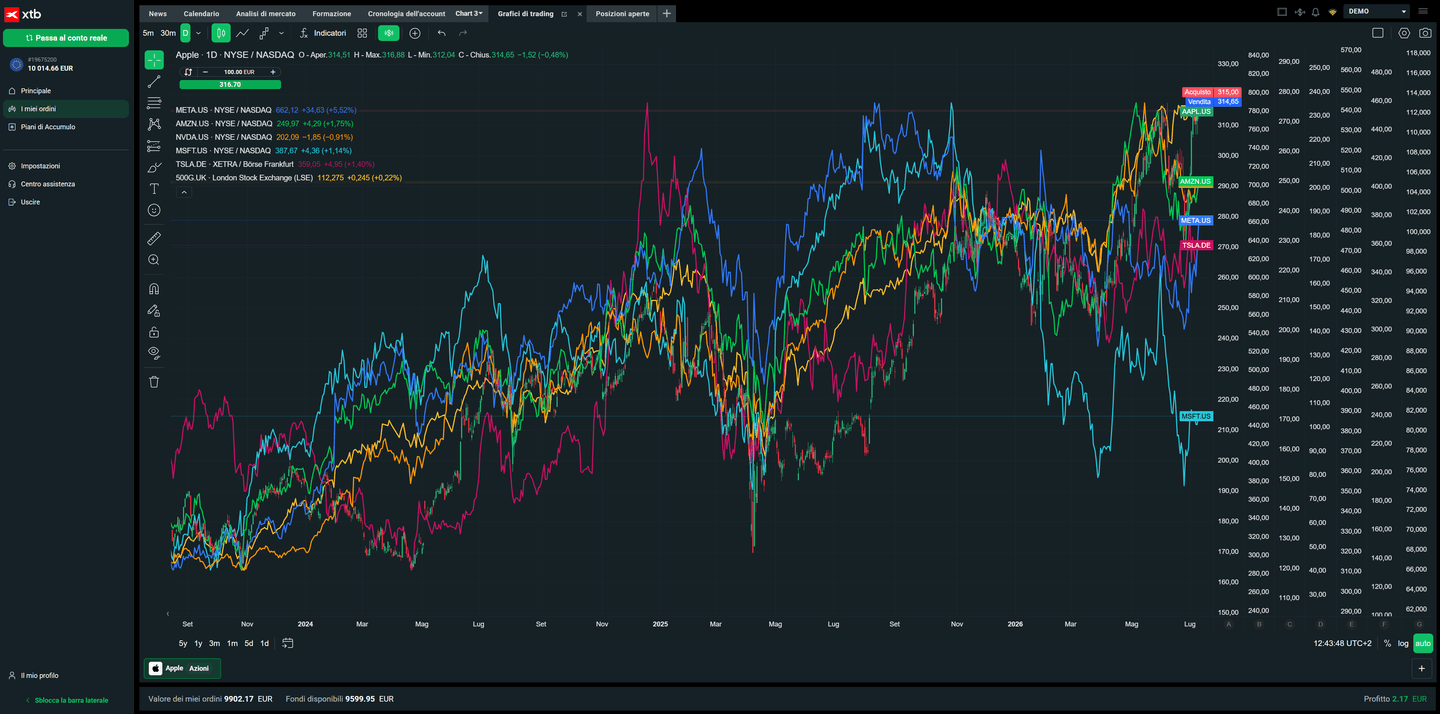Image resolution: width=1440 pixels, height=714 pixels.
Task: Toggle lock all drawings
Action: [154, 331]
